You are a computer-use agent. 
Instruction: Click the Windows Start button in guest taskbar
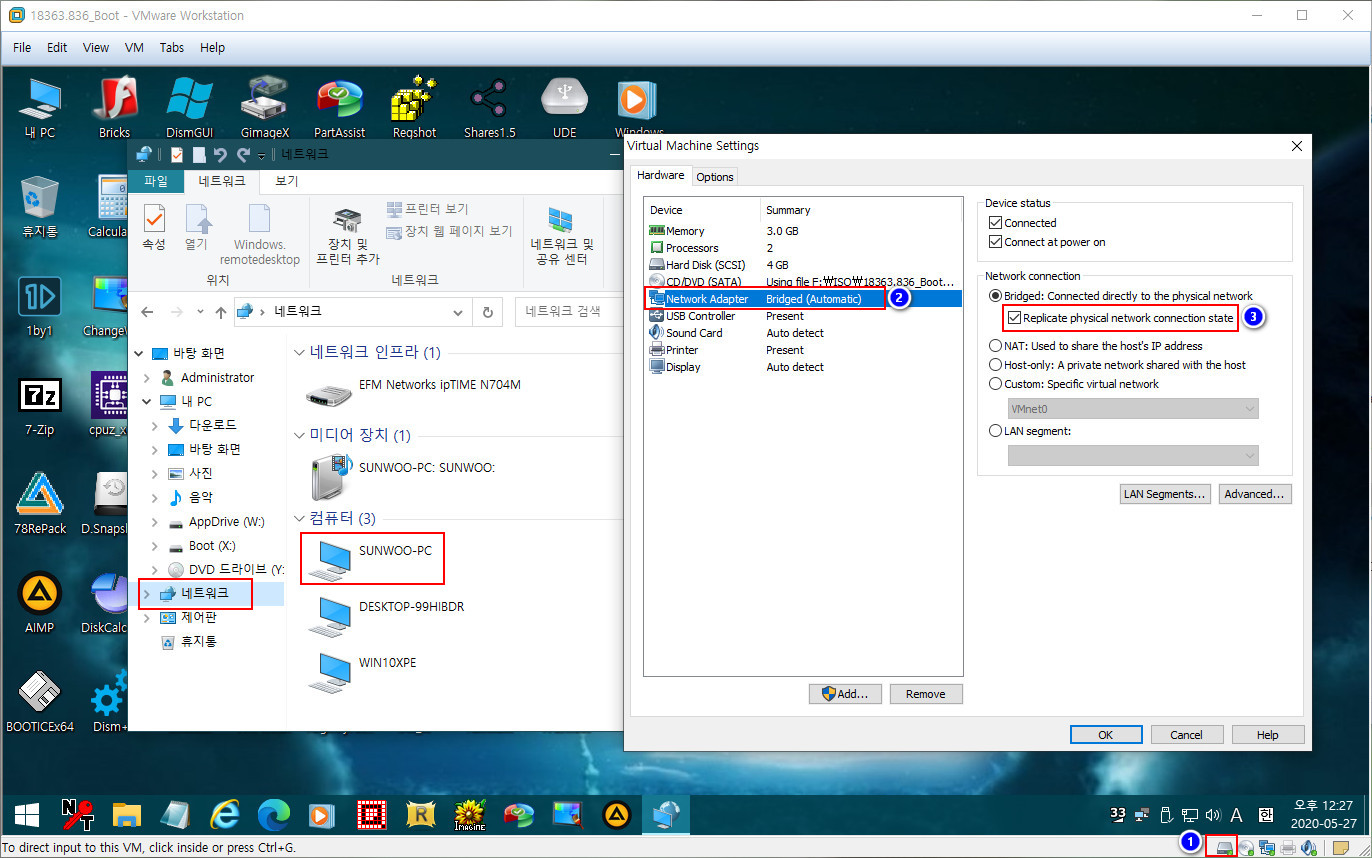[27, 815]
